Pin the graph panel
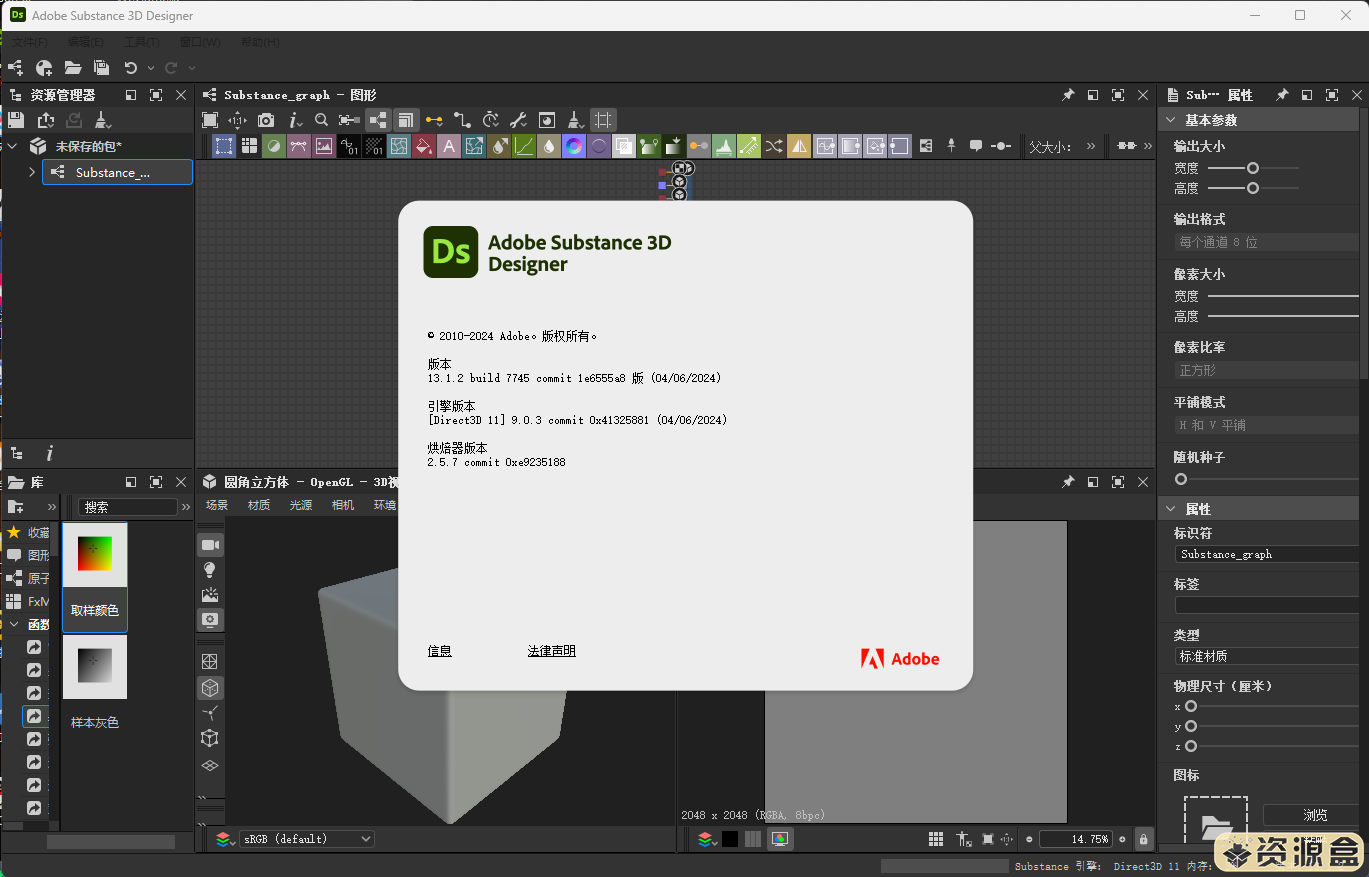Viewport: 1369px width, 877px height. [1068, 95]
